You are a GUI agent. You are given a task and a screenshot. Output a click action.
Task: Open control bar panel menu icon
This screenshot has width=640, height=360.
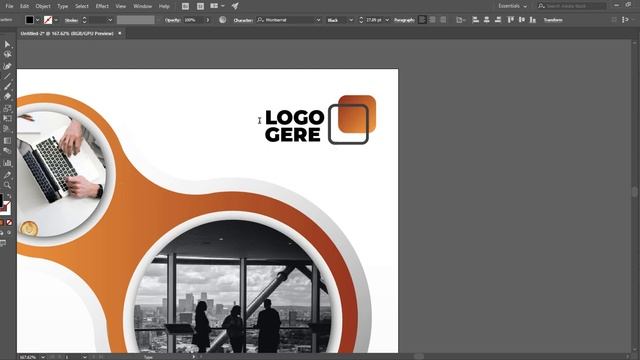pyautogui.click(x=626, y=20)
